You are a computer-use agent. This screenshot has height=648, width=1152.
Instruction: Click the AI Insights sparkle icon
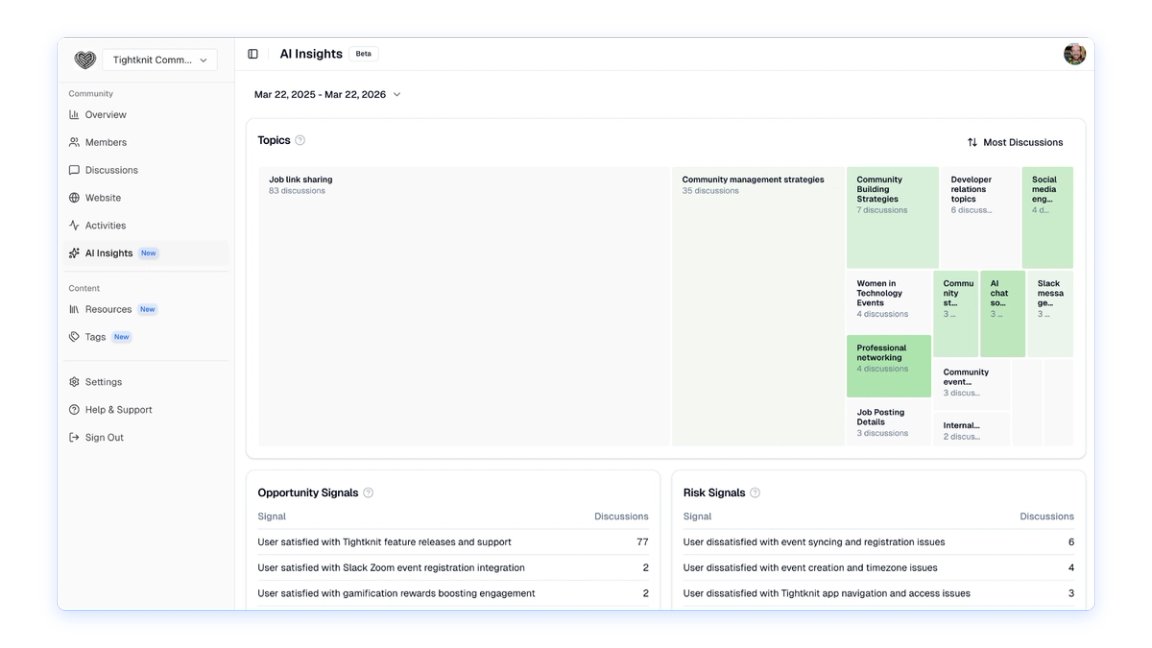(74, 253)
